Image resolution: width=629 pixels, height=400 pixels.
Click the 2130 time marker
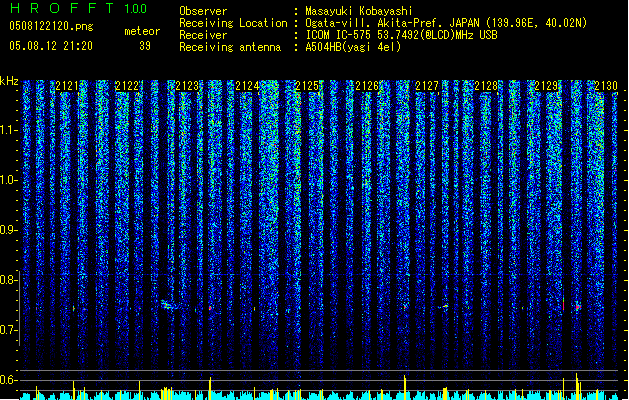(606, 86)
